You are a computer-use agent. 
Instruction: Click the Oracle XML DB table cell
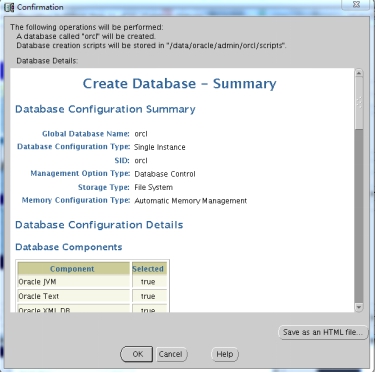(x=74, y=308)
